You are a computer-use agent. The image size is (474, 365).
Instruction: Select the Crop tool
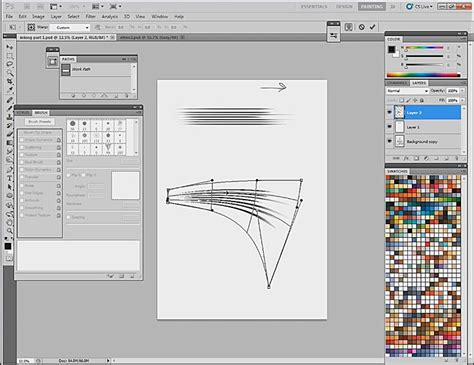(9, 81)
